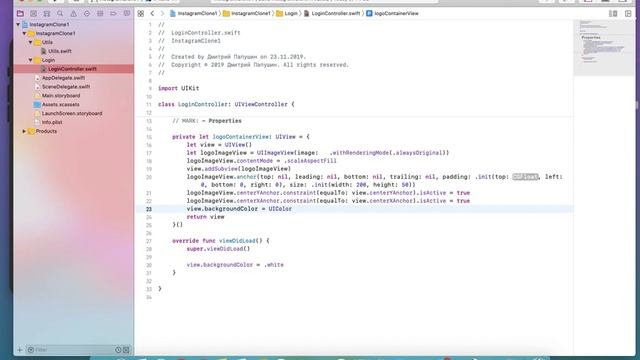Open the adjust editor options icon
Screen dimensions: 640x360
(x=613, y=13)
